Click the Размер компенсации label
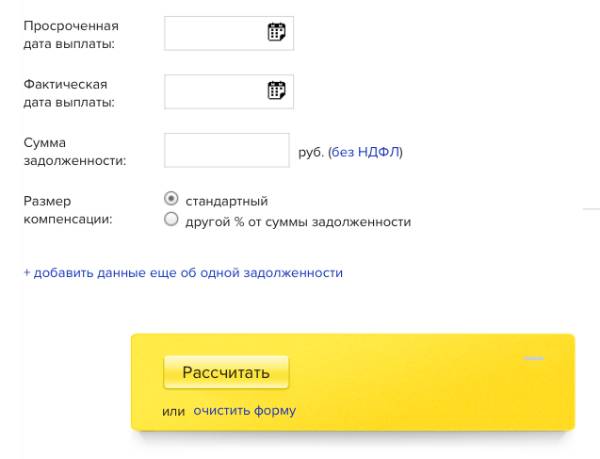Viewport: 600px width, 459px height. (67, 209)
